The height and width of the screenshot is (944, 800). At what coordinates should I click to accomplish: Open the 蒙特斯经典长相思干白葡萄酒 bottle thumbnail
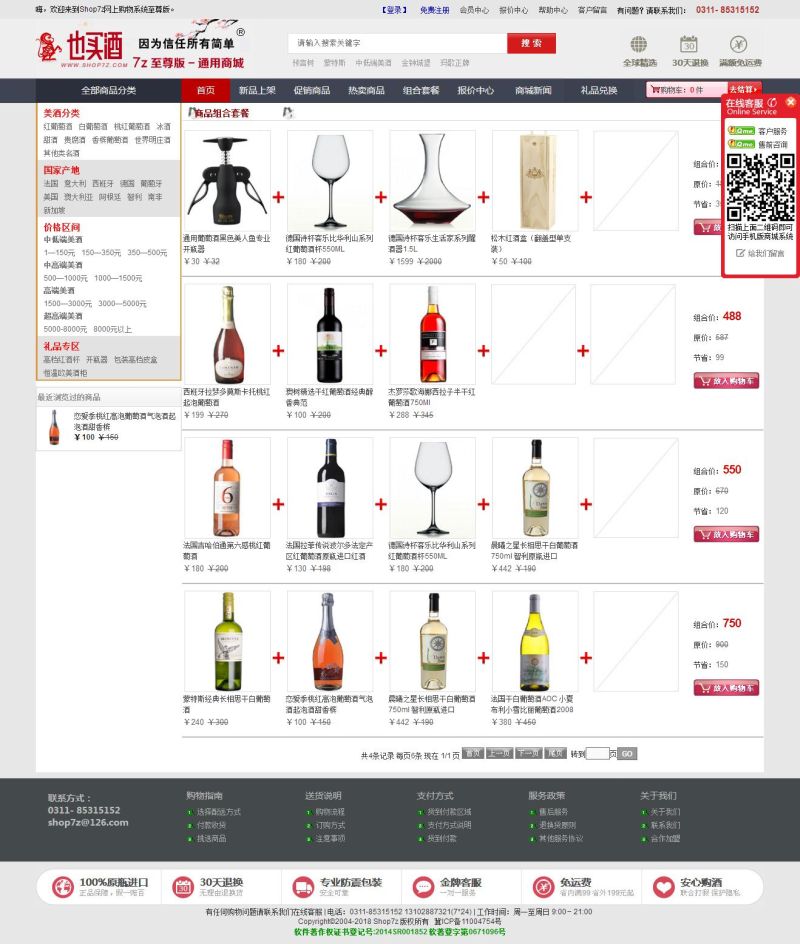pyautogui.click(x=227, y=641)
